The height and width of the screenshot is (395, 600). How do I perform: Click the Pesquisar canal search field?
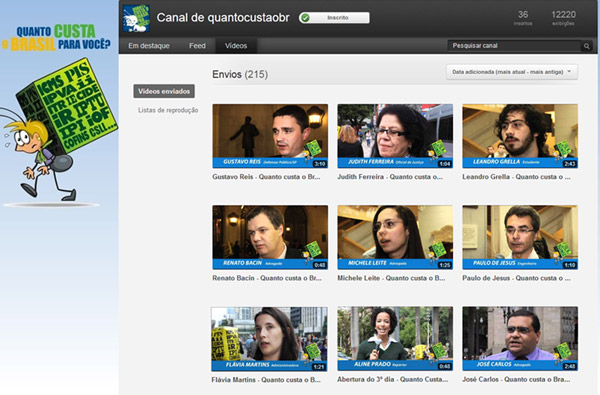point(515,46)
